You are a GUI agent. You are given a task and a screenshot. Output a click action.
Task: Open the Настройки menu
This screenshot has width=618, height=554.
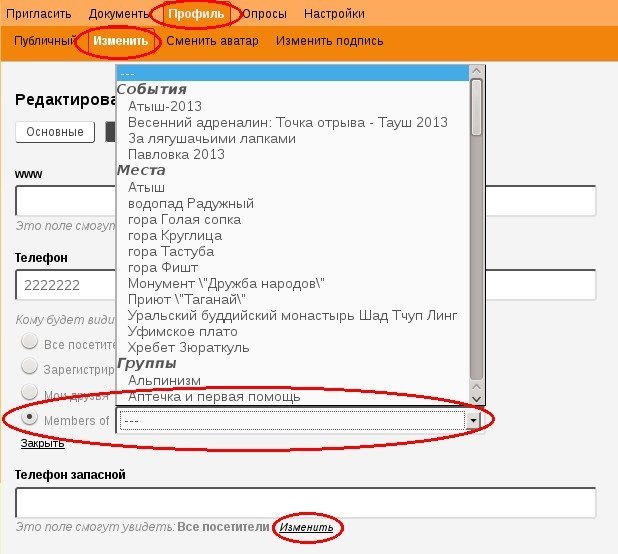[x=334, y=14]
